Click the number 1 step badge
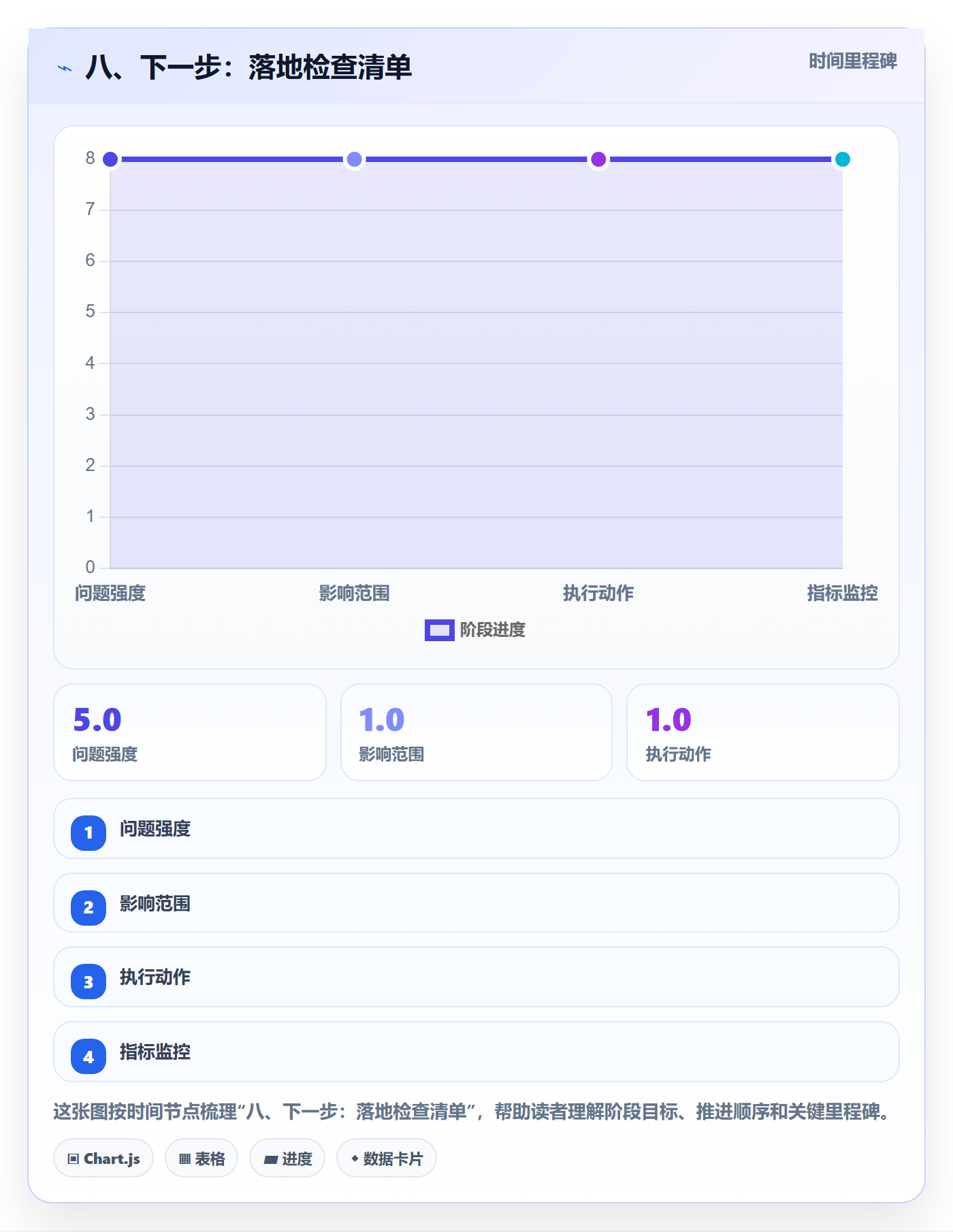 [88, 832]
